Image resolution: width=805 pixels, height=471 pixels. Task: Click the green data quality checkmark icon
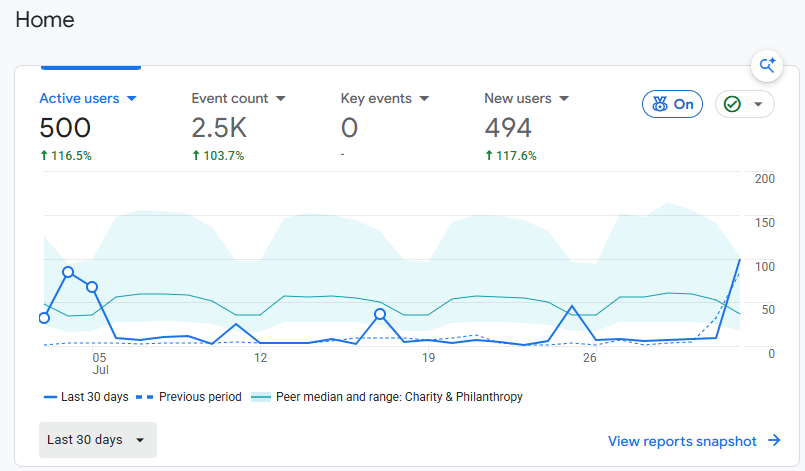pos(732,104)
